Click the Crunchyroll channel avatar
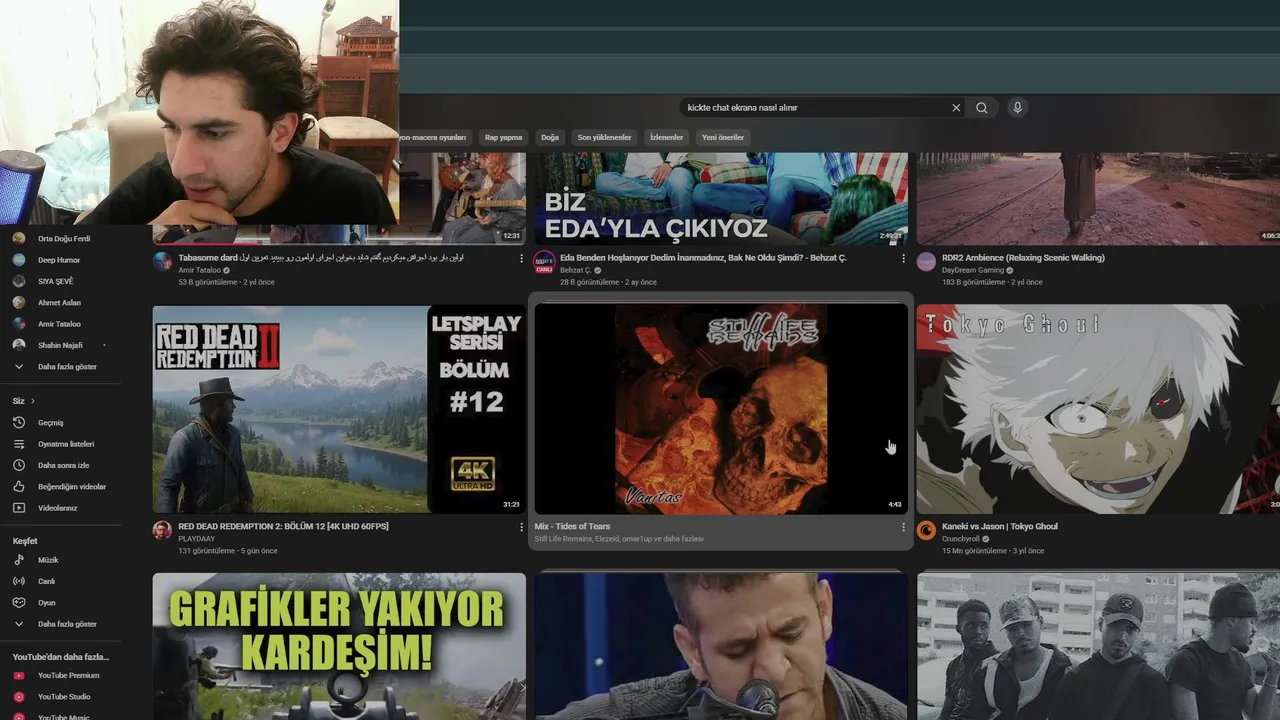Image resolution: width=1280 pixels, height=720 pixels. [926, 530]
